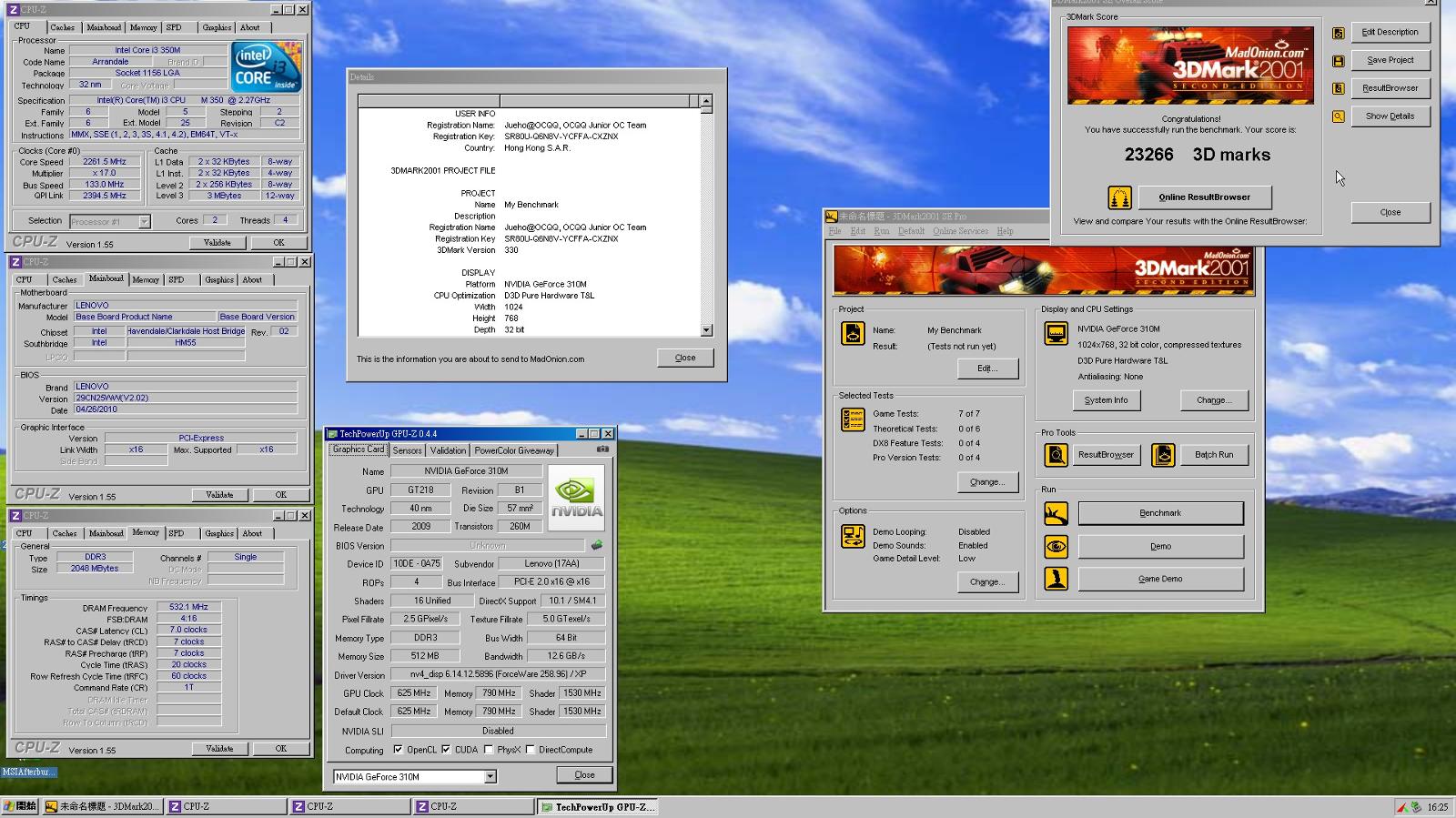Click the Save Project button
Screen dimensions: 1456x818
(1390, 60)
